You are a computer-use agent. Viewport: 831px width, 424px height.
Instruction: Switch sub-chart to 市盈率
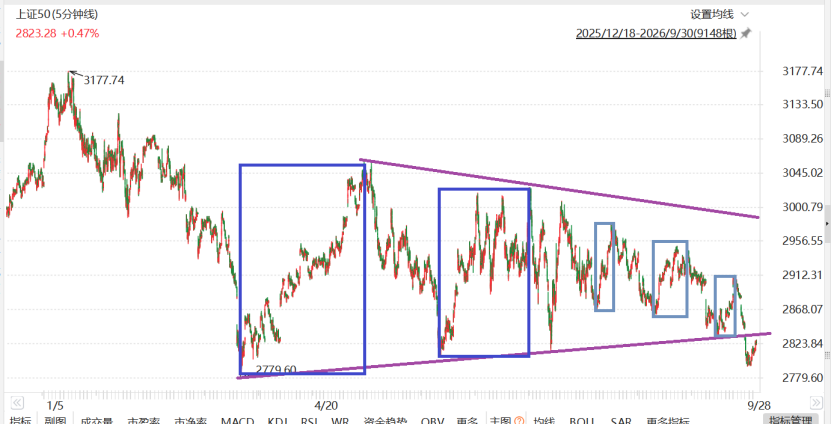point(144,421)
